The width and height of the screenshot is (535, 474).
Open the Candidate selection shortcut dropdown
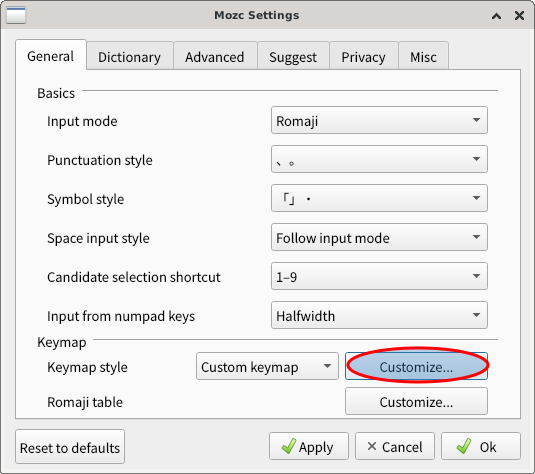point(379,276)
